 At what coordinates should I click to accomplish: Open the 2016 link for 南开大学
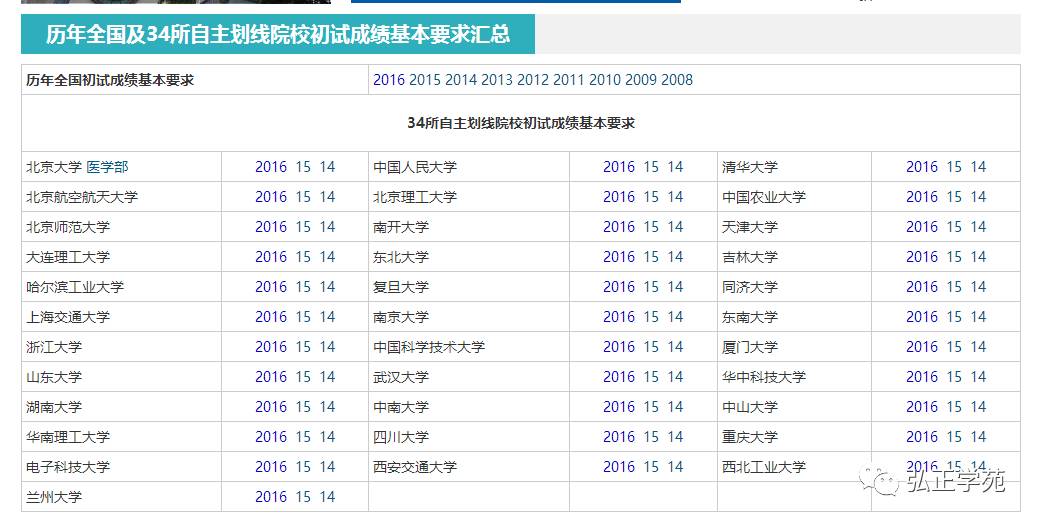click(619, 227)
